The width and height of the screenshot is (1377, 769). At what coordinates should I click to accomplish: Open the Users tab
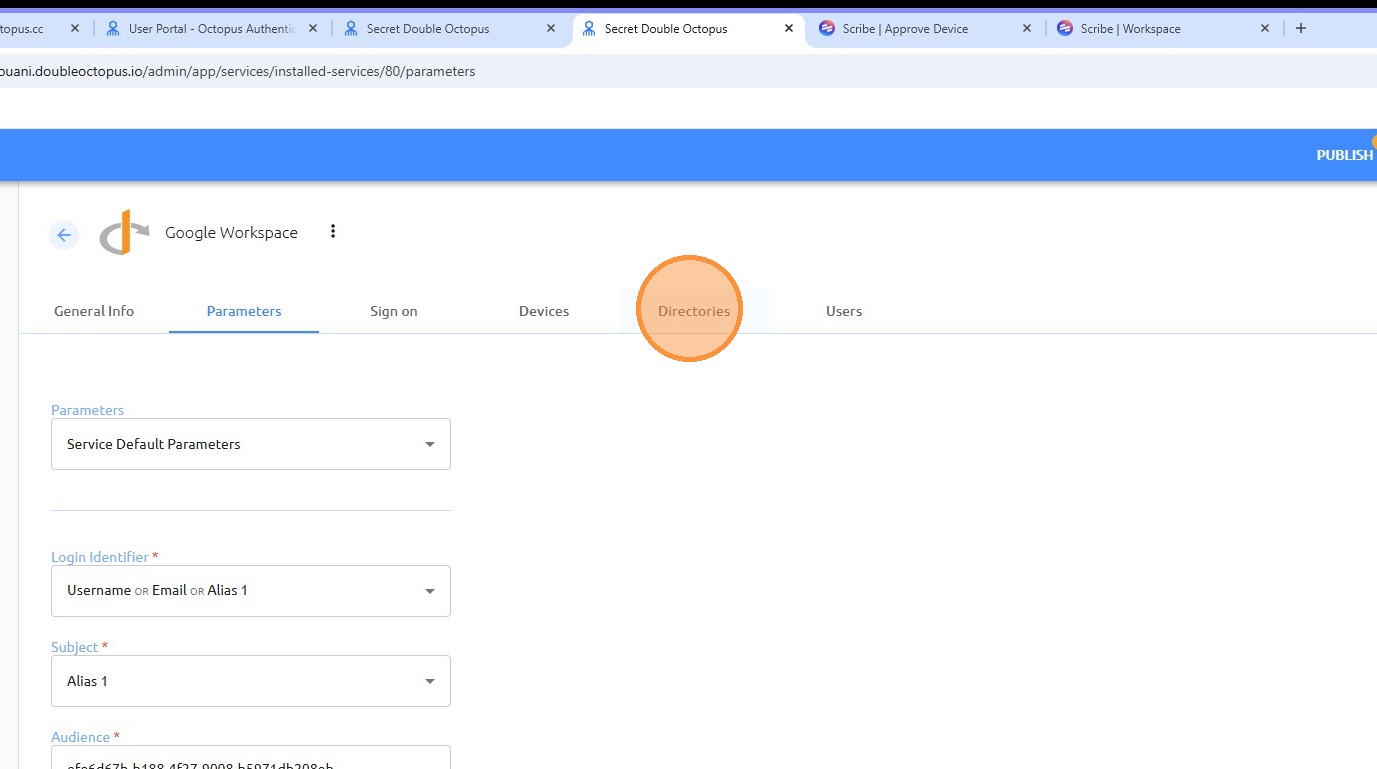click(x=844, y=311)
